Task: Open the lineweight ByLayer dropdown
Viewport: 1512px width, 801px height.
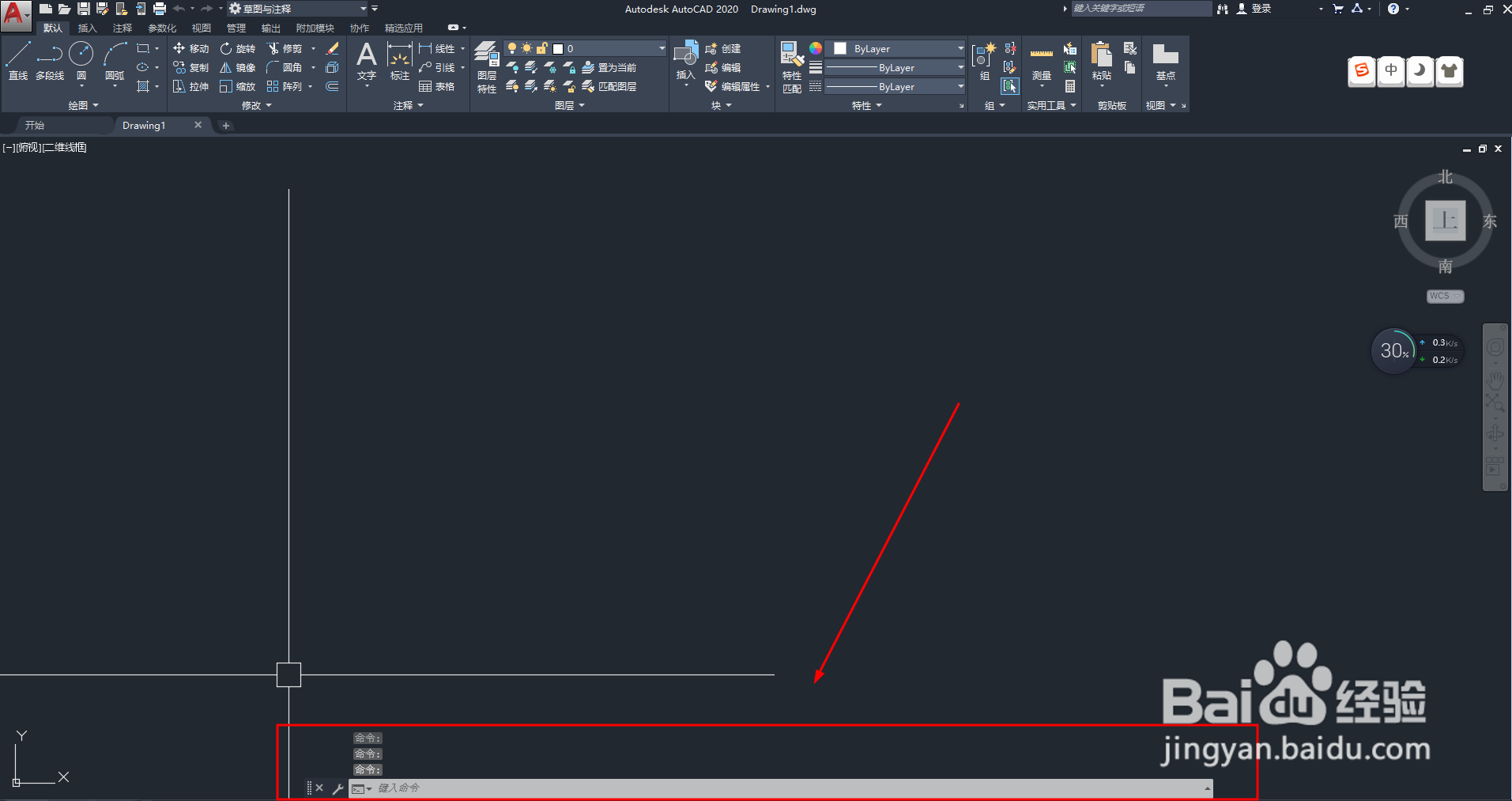Action: pyautogui.click(x=896, y=67)
